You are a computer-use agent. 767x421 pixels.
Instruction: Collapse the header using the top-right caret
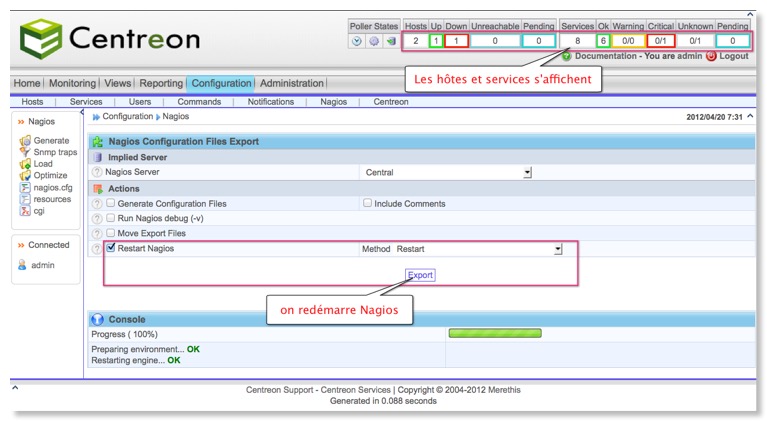click(750, 14)
